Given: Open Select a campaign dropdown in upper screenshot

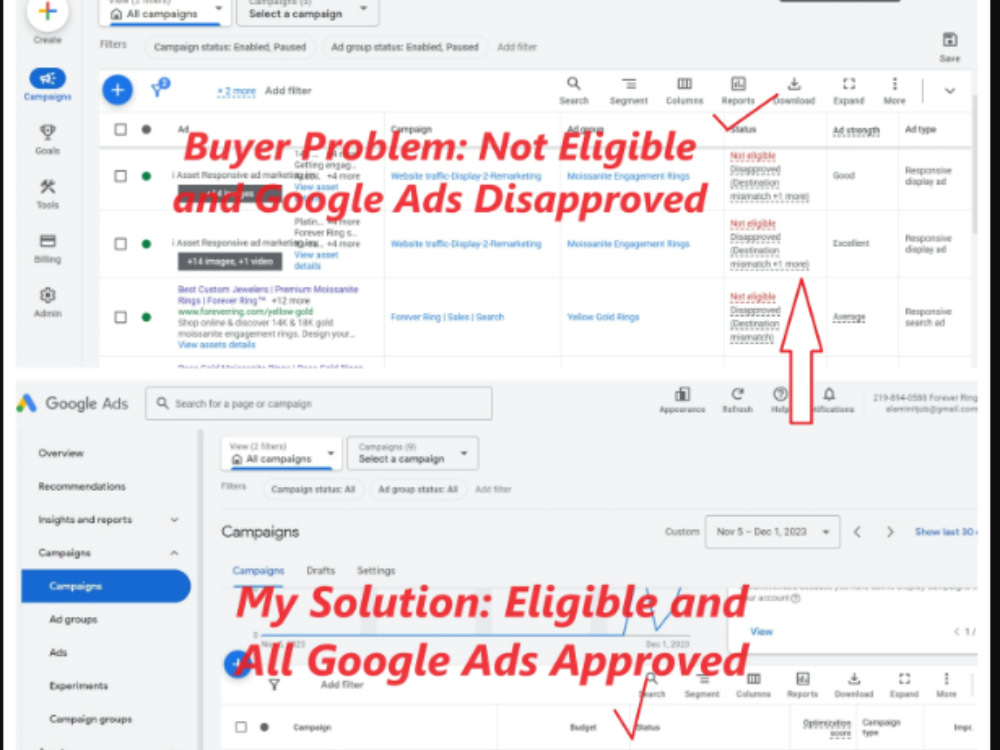Looking at the screenshot, I should coord(308,13).
